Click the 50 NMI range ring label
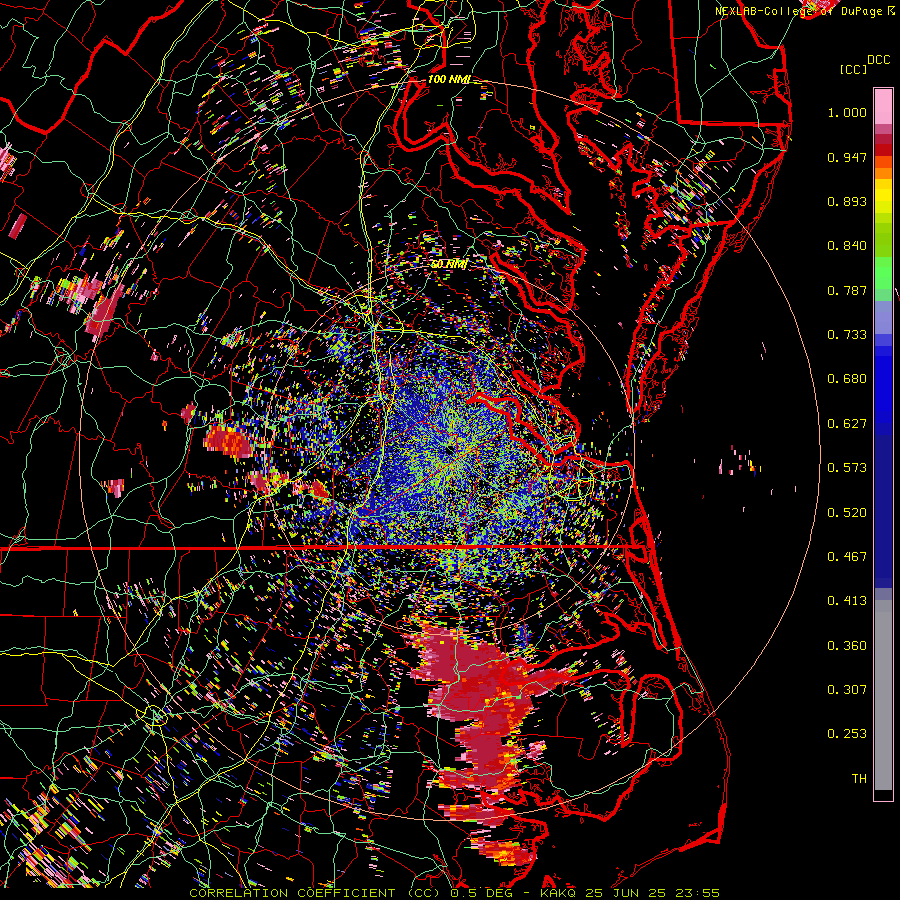Viewport: 900px width, 900px height. (449, 265)
